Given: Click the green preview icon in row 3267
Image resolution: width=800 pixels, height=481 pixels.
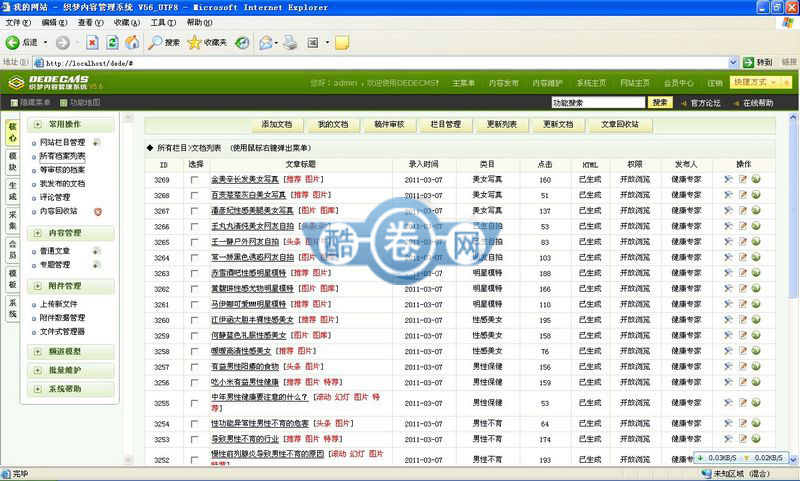Looking at the screenshot, I should [x=756, y=210].
